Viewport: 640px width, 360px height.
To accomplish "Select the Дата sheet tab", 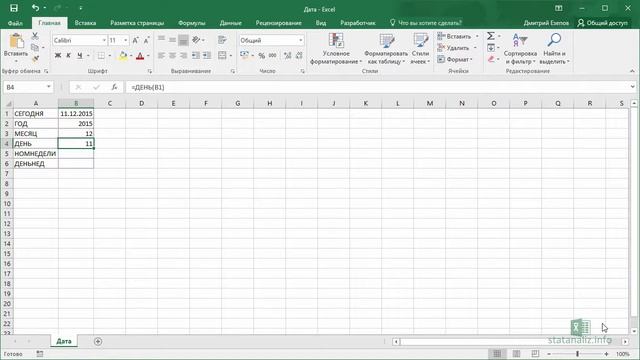I will 64,341.
